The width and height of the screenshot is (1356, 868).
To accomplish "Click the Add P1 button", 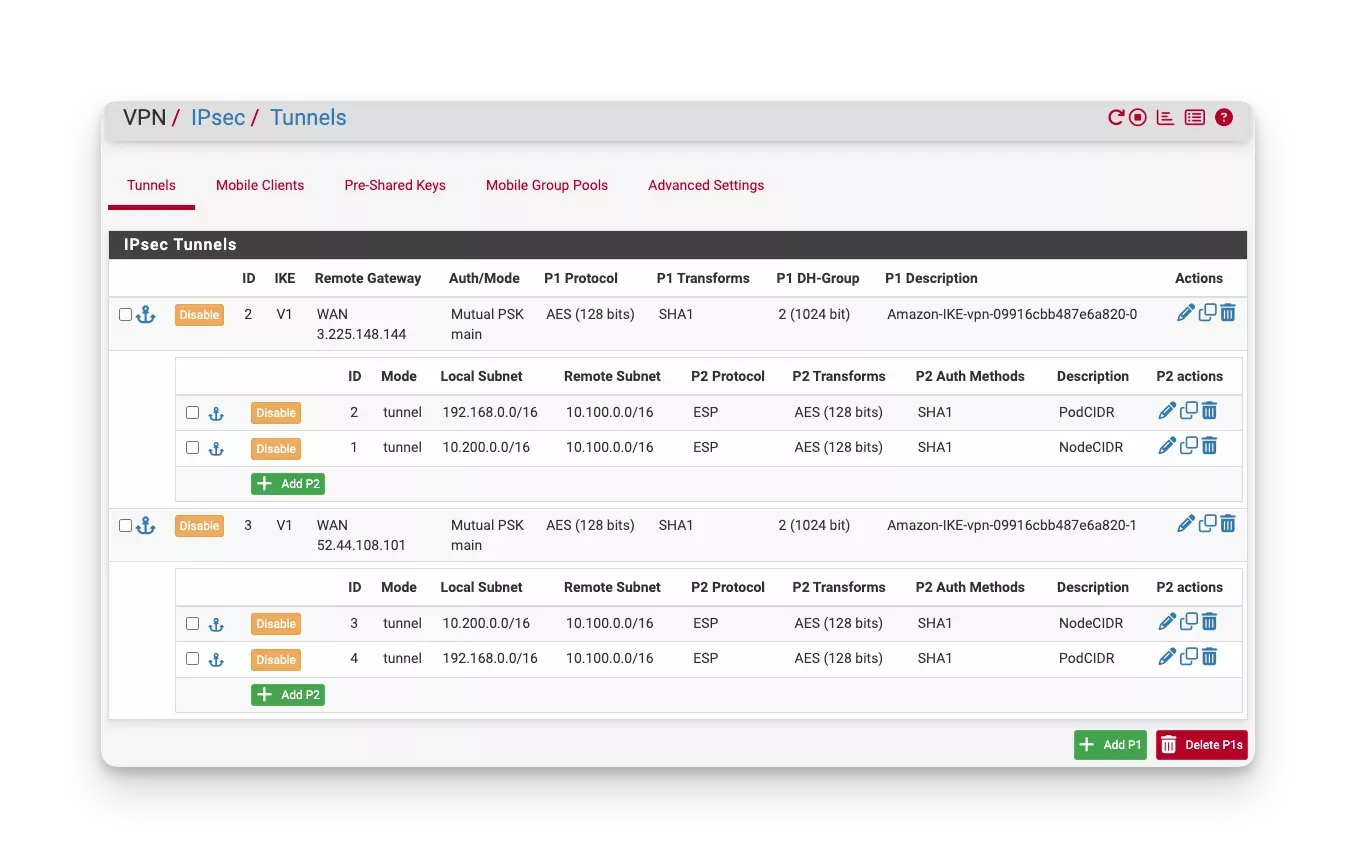I will (1110, 744).
